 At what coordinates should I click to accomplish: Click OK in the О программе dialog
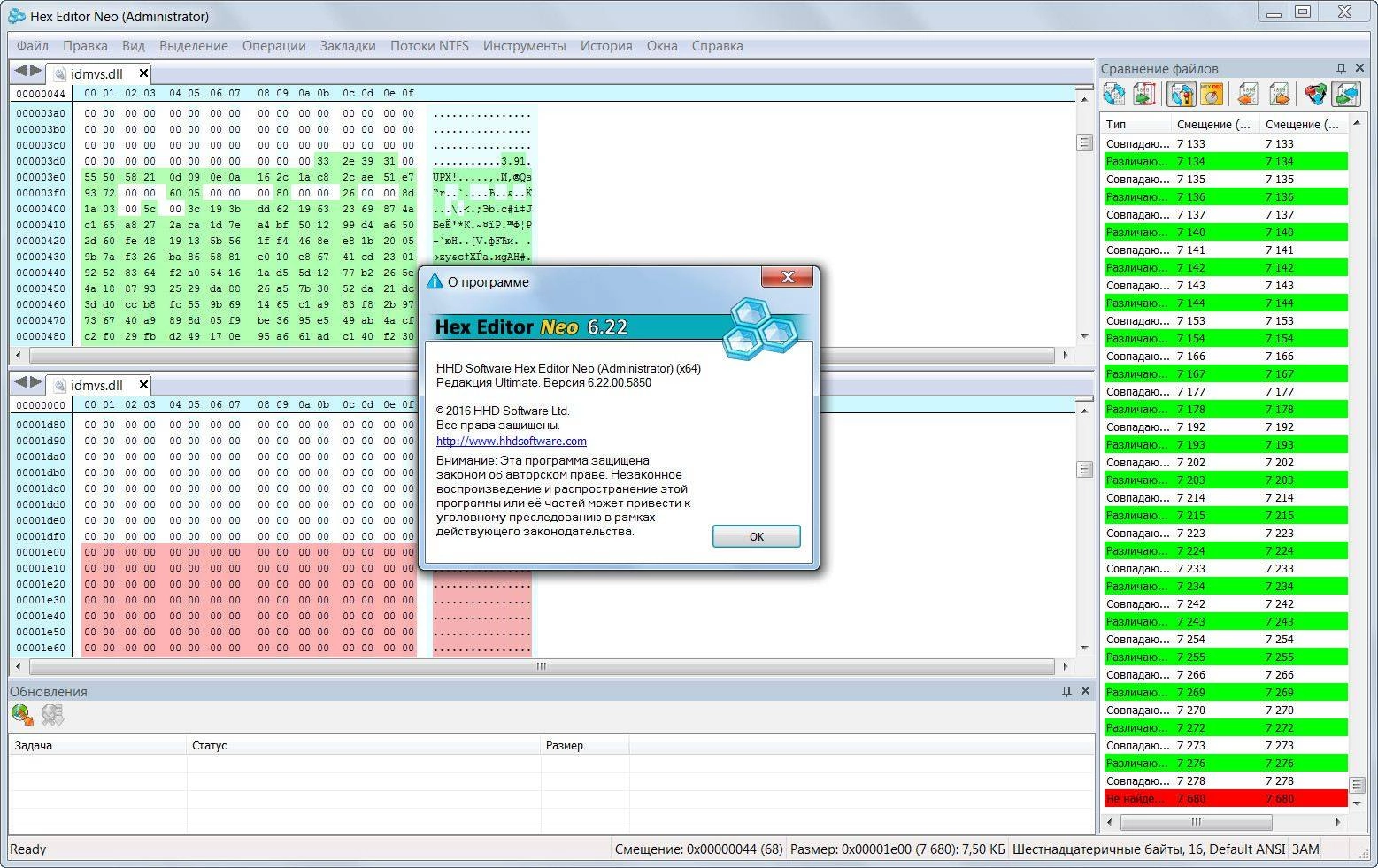[756, 536]
